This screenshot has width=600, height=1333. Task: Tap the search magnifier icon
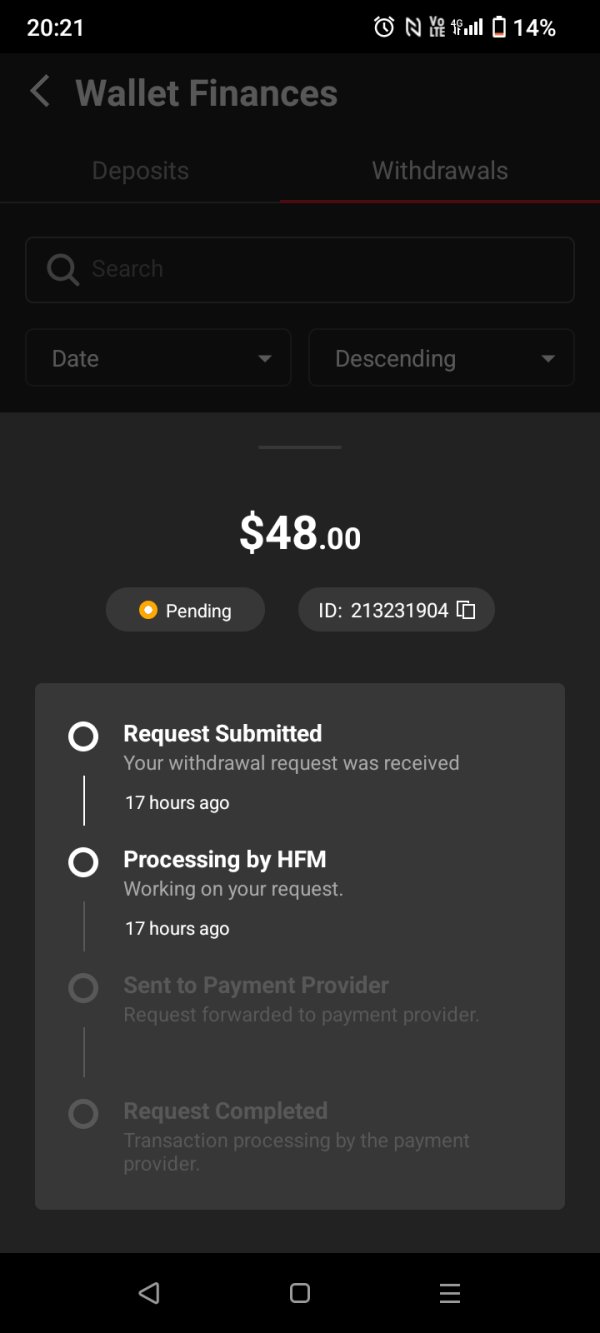pos(62,269)
